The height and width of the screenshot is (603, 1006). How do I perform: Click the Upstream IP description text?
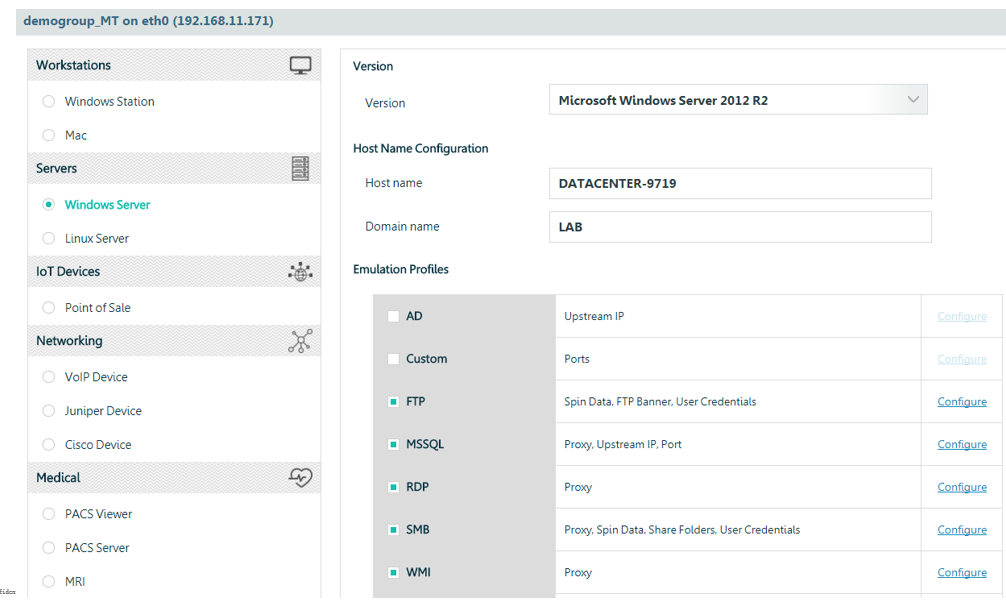tap(594, 316)
